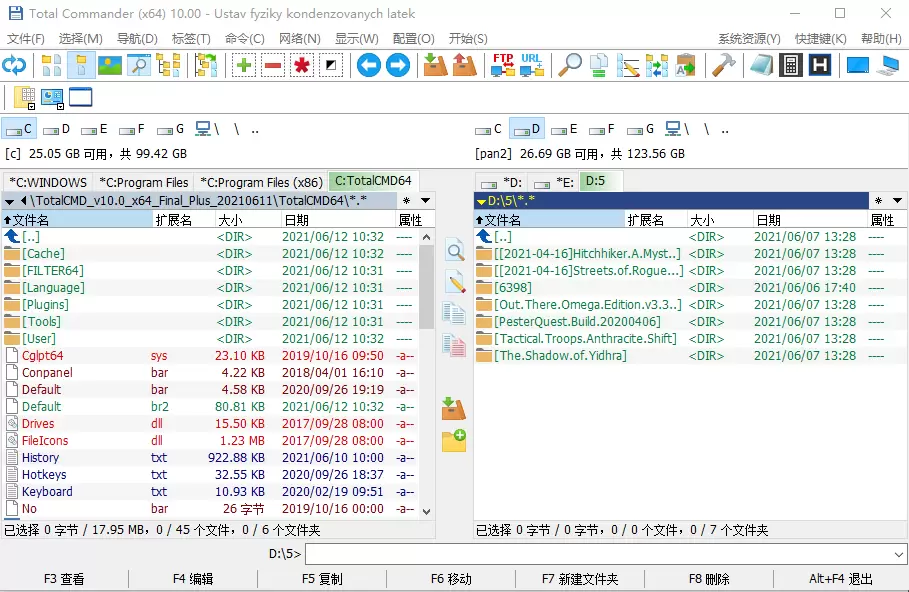Click the edit pencil icon between panels
The image size is (909, 592).
click(455, 282)
